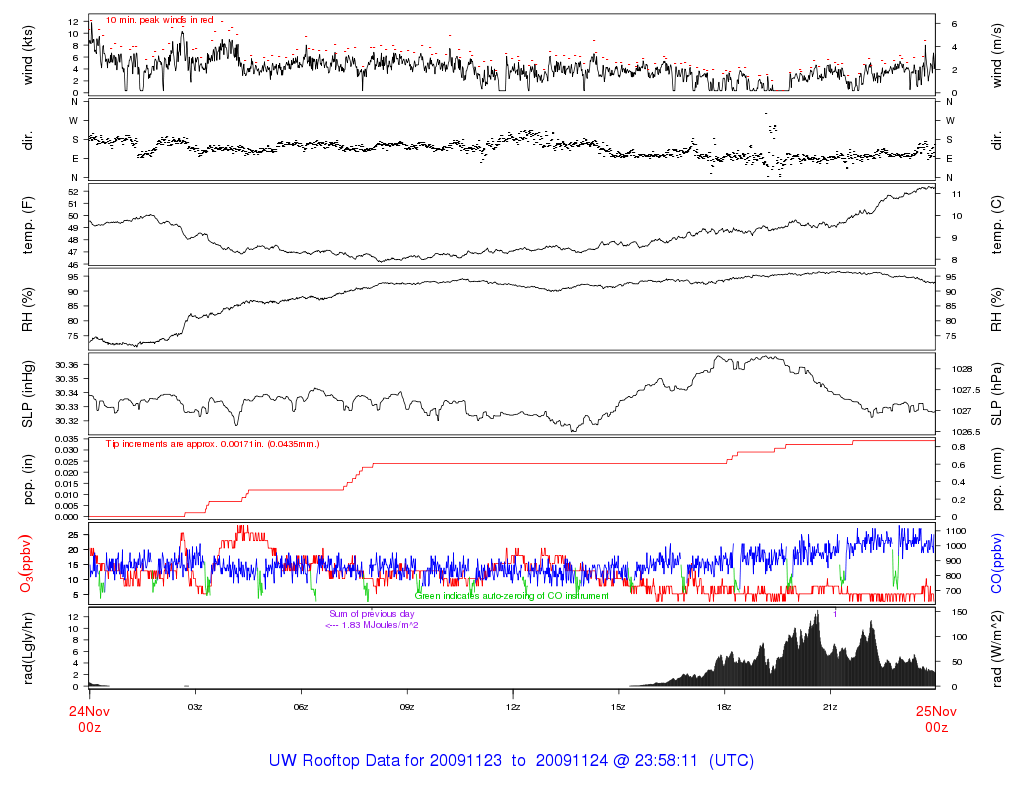Image resolution: width=1024 pixels, height=800 pixels.
Task: Click the '1.83 MJoules/m^2' value
Action: (380, 625)
